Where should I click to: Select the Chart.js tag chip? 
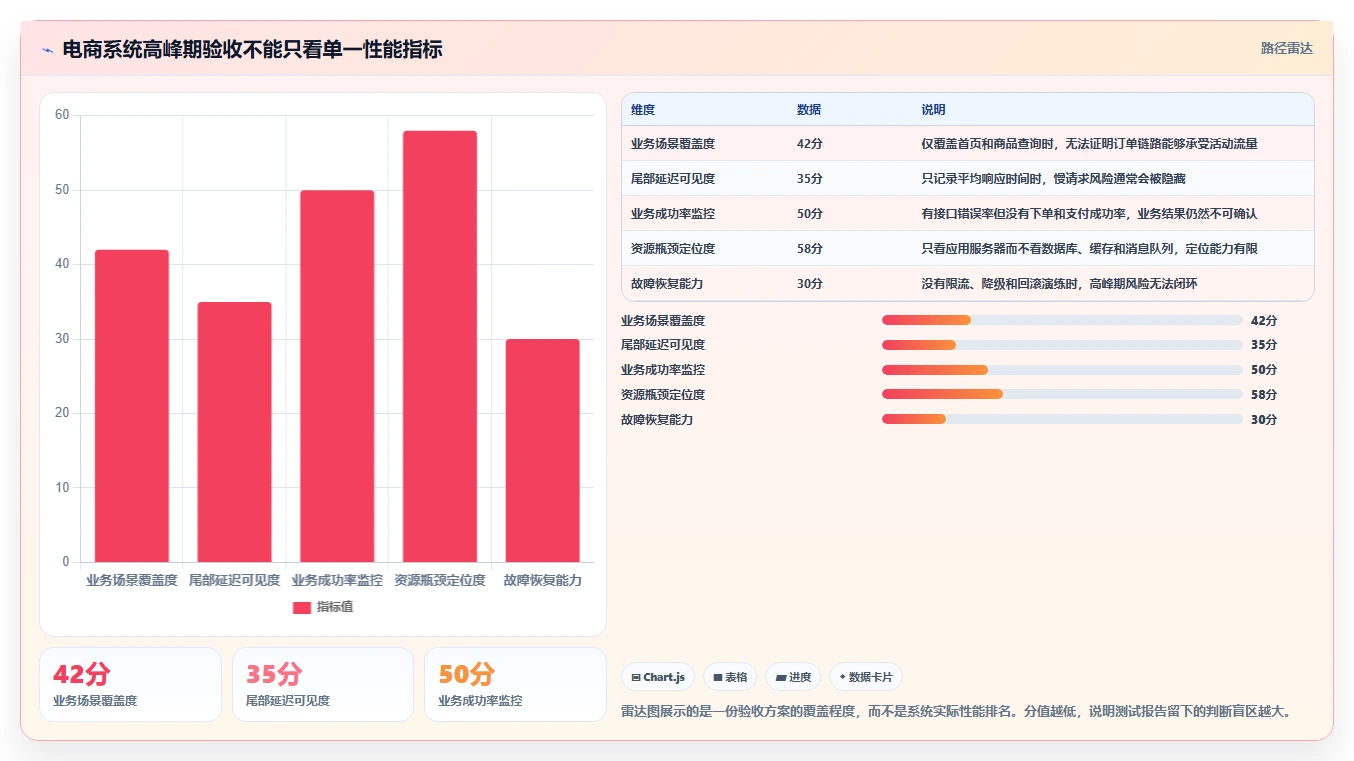click(657, 677)
